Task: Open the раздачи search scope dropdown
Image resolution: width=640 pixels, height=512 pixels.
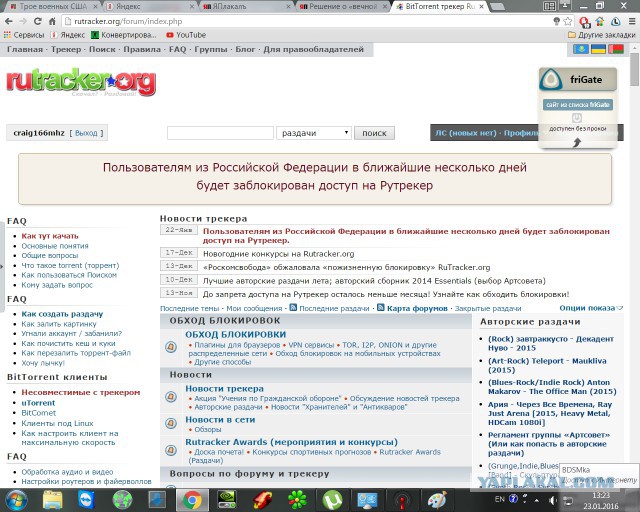Action: coord(313,133)
